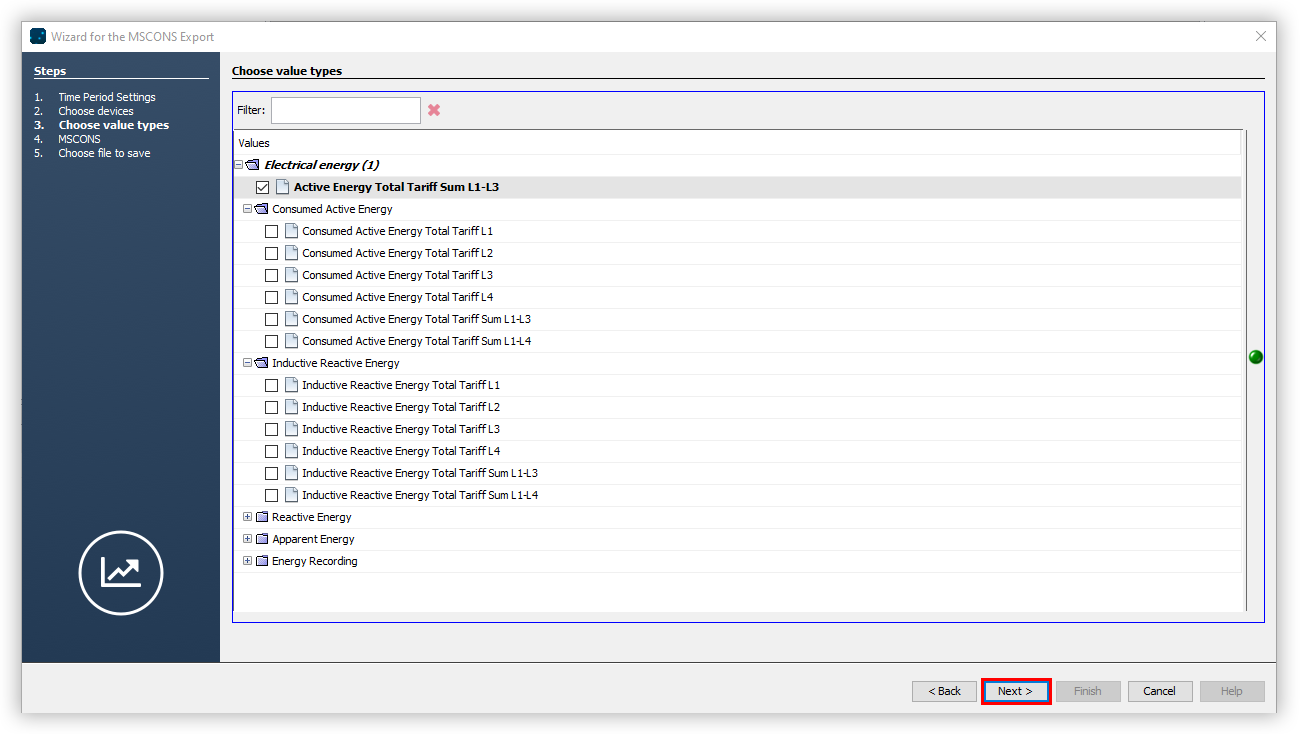Click the folder icon beside Consumed Active Energy

pyautogui.click(x=261, y=208)
